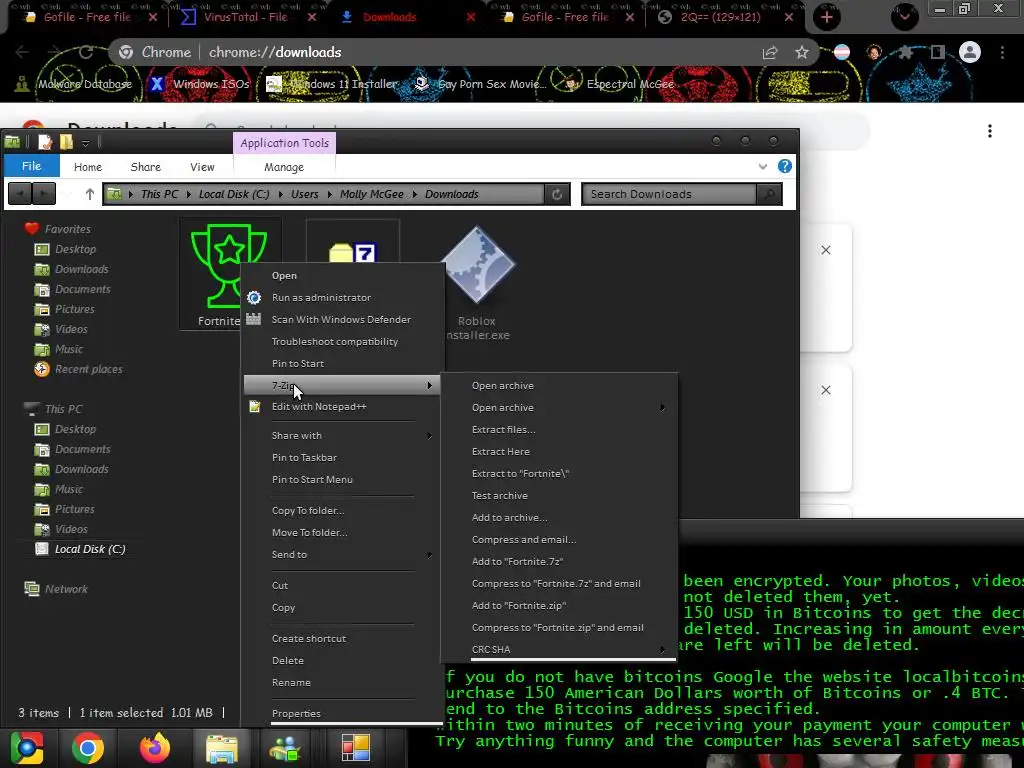Click the search magnifier icon in Explorer
Viewport: 1024px width, 768px height.
pos(770,194)
